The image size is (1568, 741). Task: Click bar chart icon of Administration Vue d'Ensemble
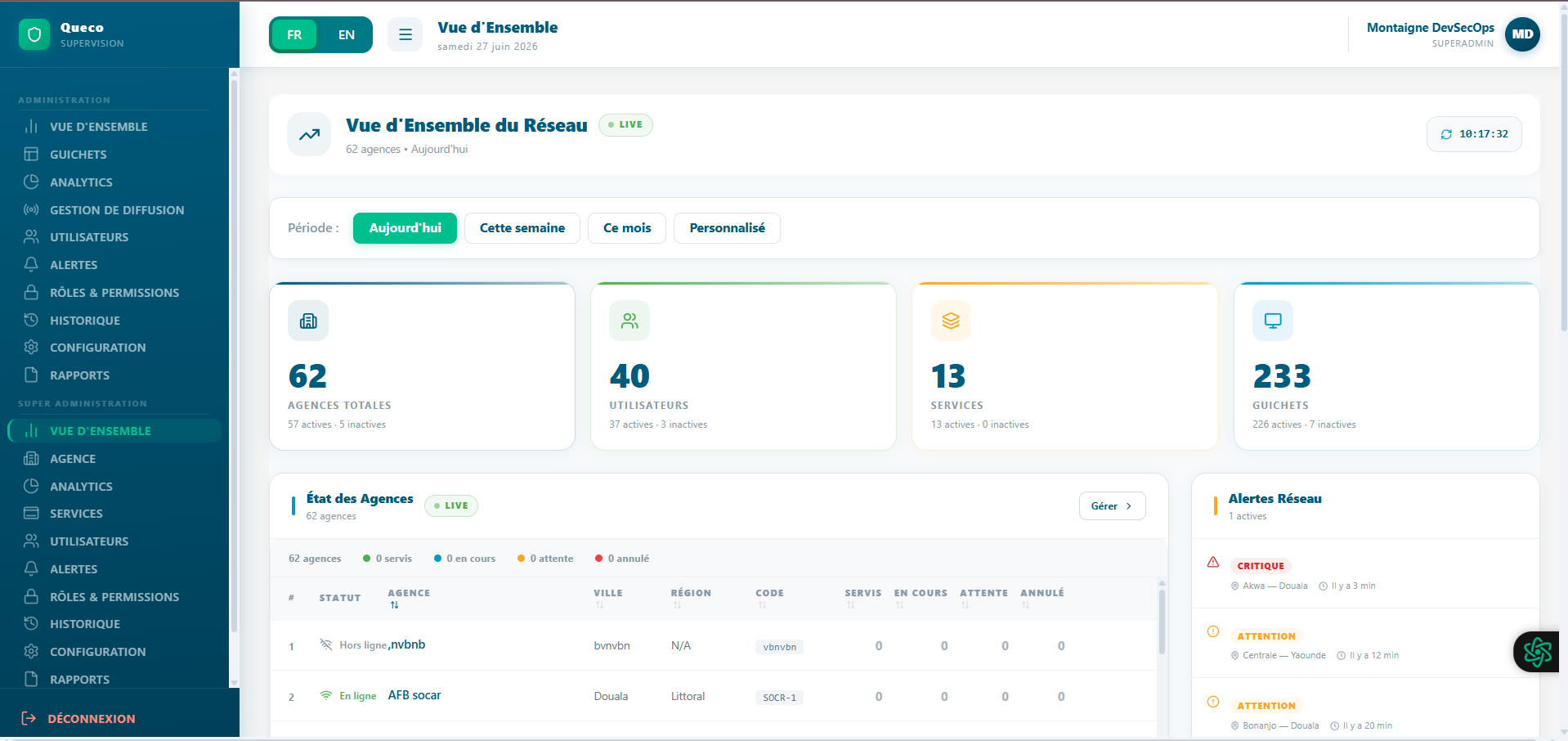pyautogui.click(x=31, y=126)
